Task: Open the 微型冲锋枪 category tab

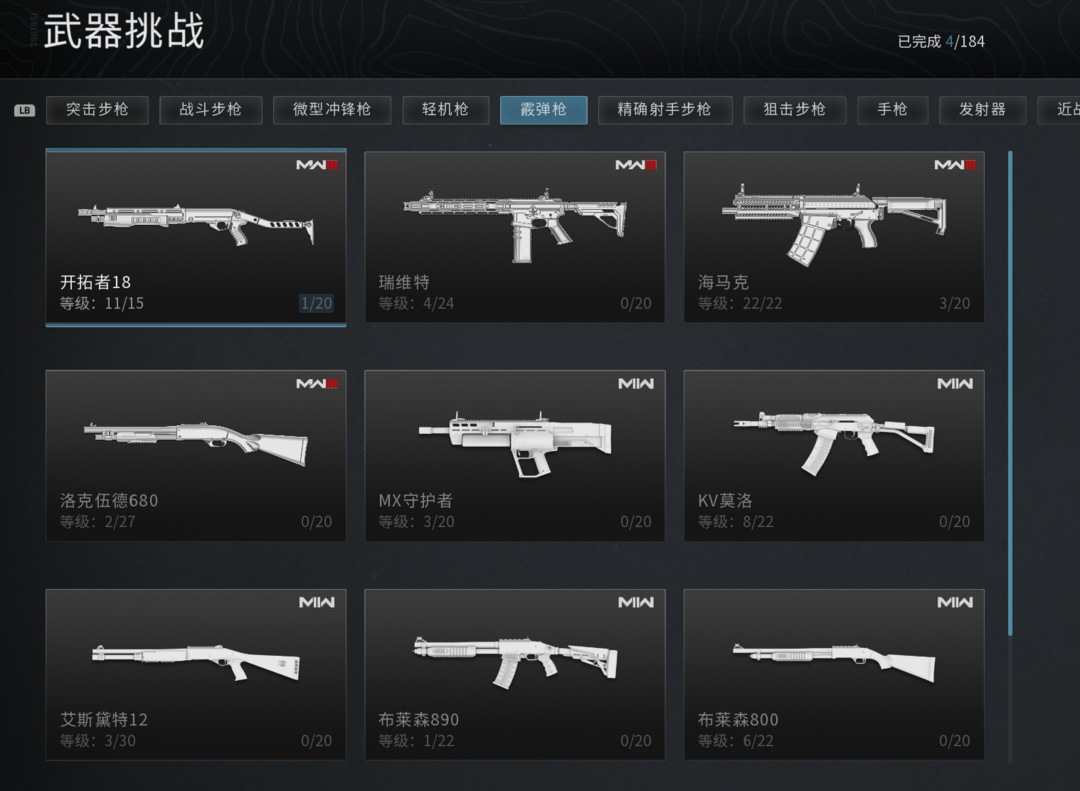Action: click(x=332, y=110)
